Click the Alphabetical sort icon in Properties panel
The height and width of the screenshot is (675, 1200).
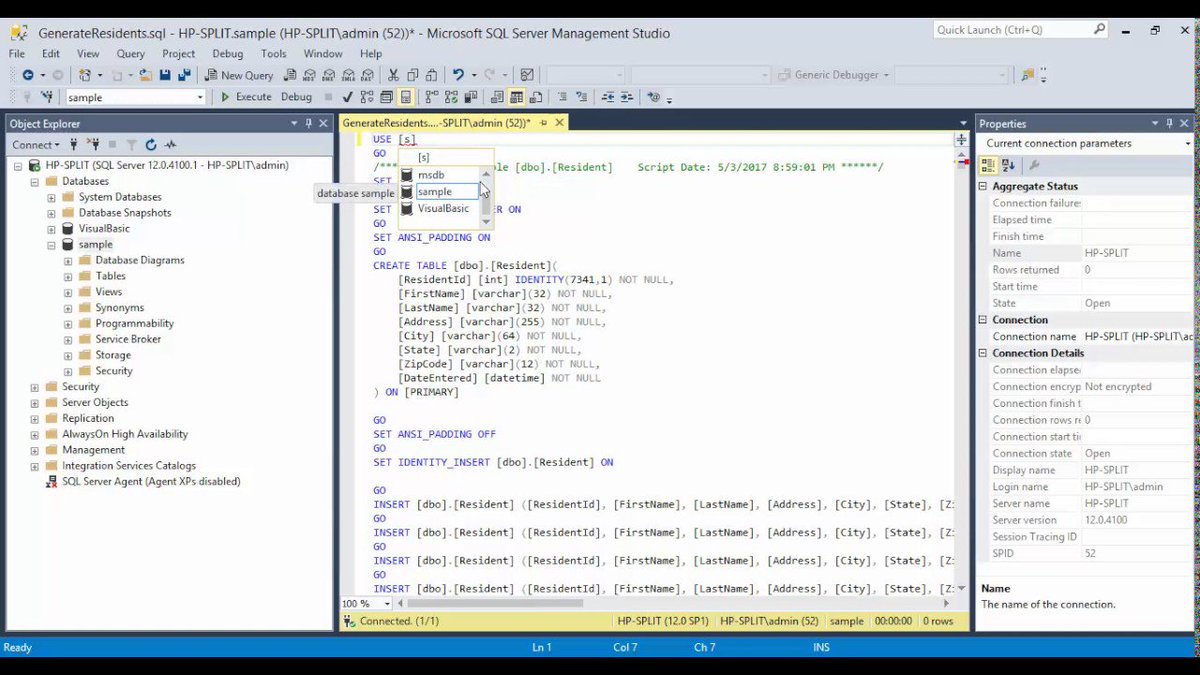pos(1007,165)
